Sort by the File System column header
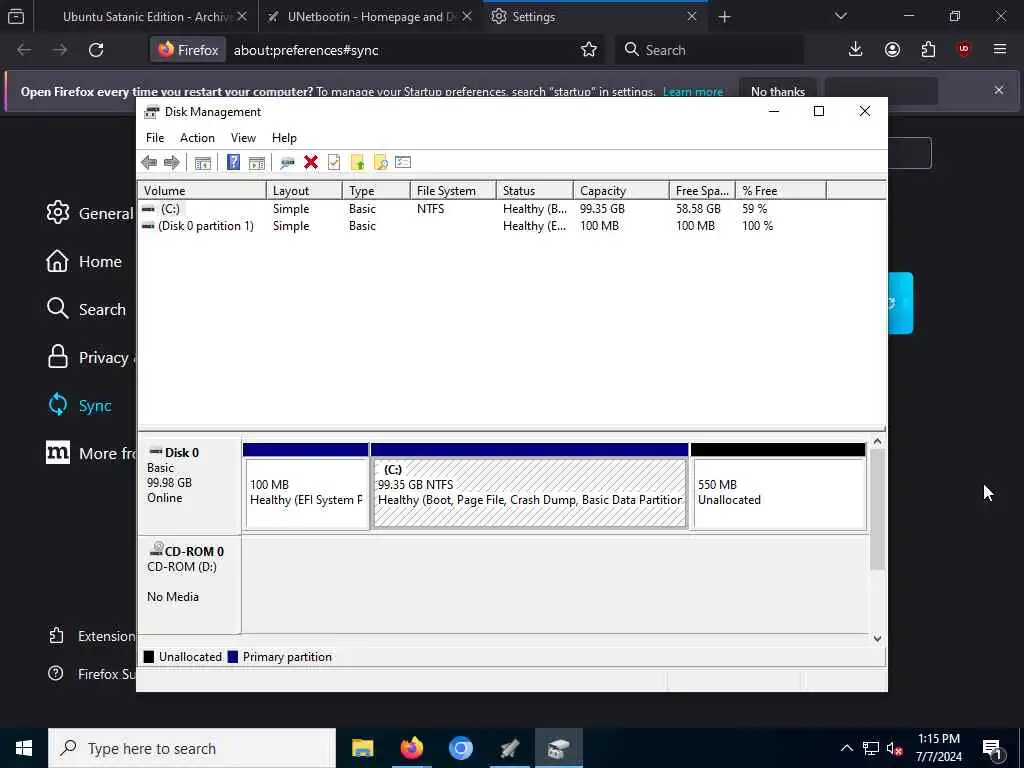Viewport: 1024px width, 768px height. coord(453,191)
